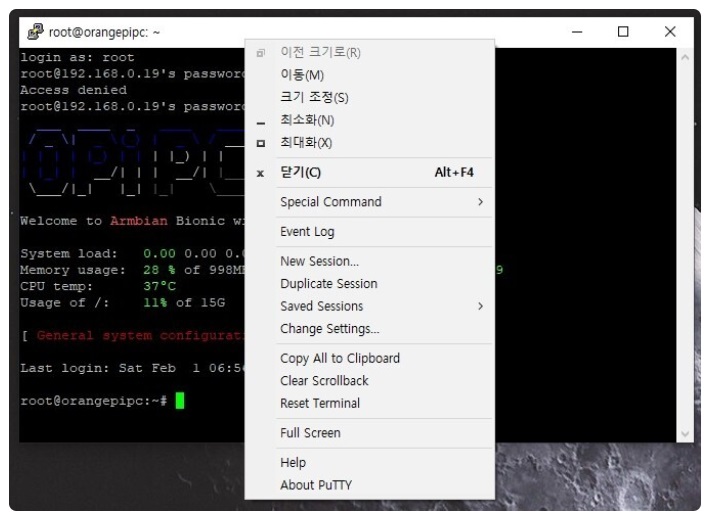Screen dimensions: 711x518
Task: Close the PuTTY window with X button
Action: click(670, 32)
